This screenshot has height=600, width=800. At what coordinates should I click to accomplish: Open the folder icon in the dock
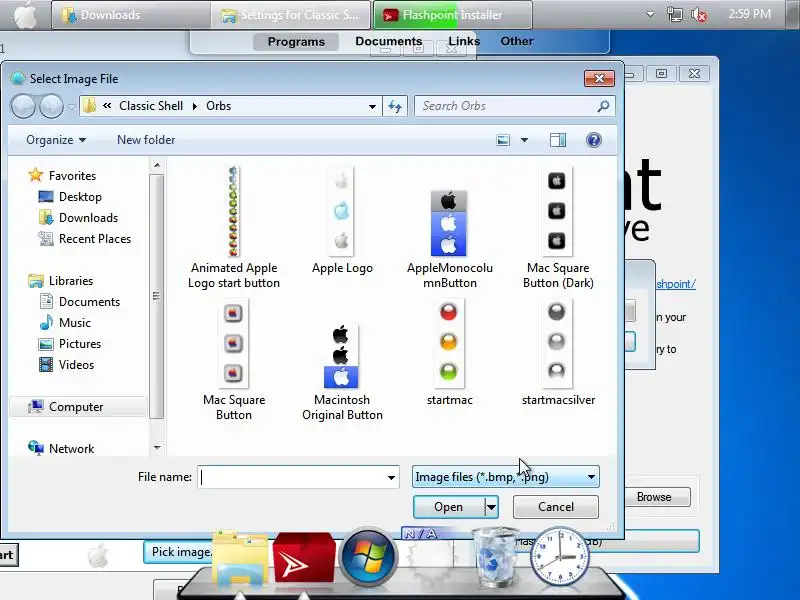coord(240,560)
